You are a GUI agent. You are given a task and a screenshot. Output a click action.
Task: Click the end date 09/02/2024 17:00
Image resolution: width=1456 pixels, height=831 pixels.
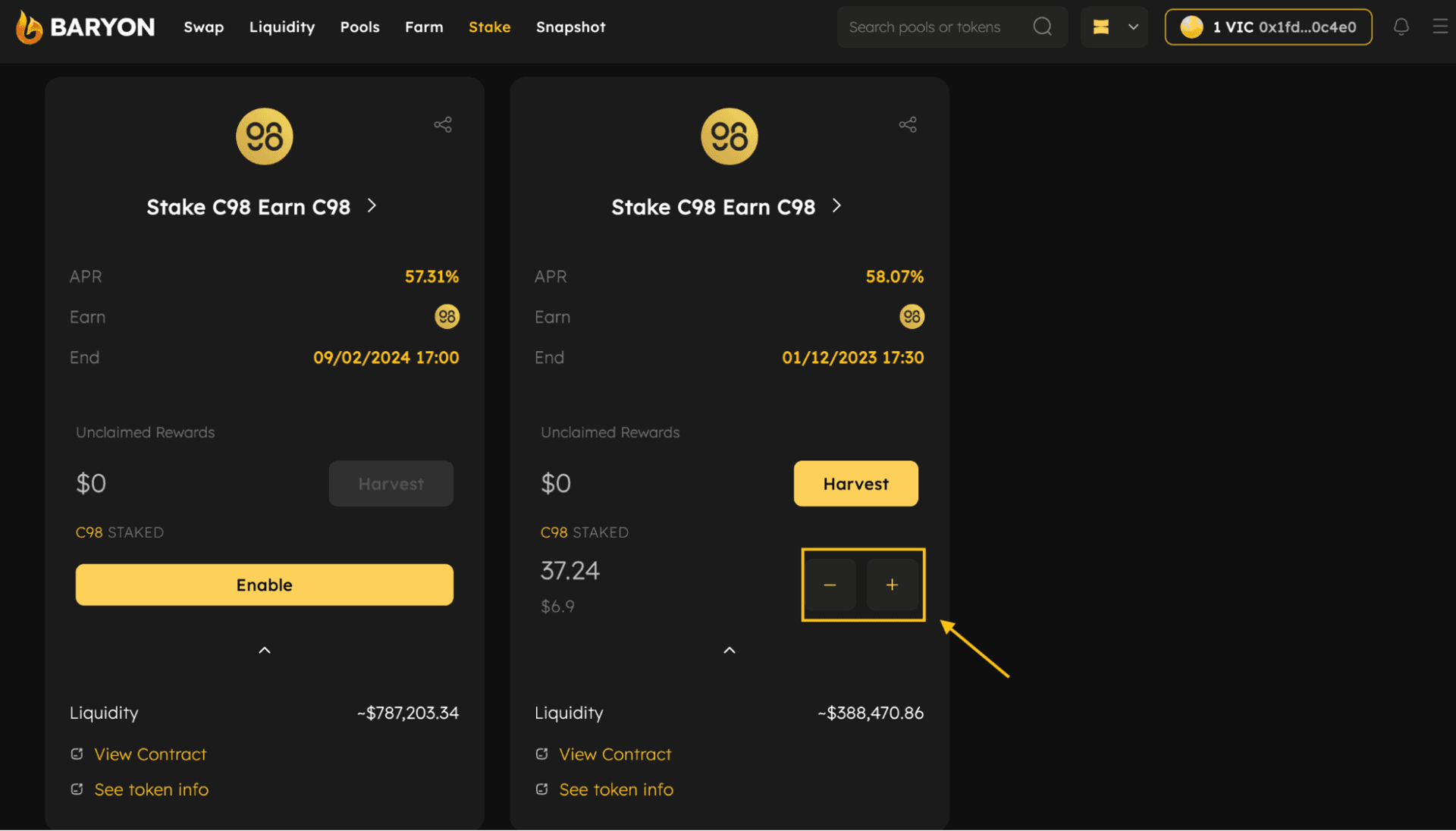386,358
